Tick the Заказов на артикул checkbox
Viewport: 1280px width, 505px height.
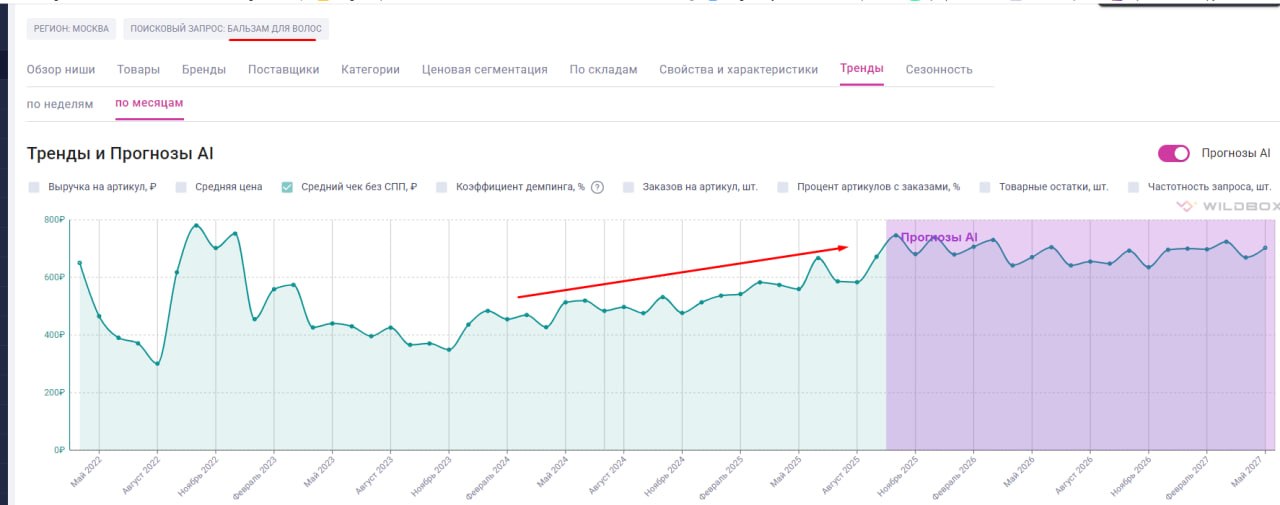tap(628, 187)
